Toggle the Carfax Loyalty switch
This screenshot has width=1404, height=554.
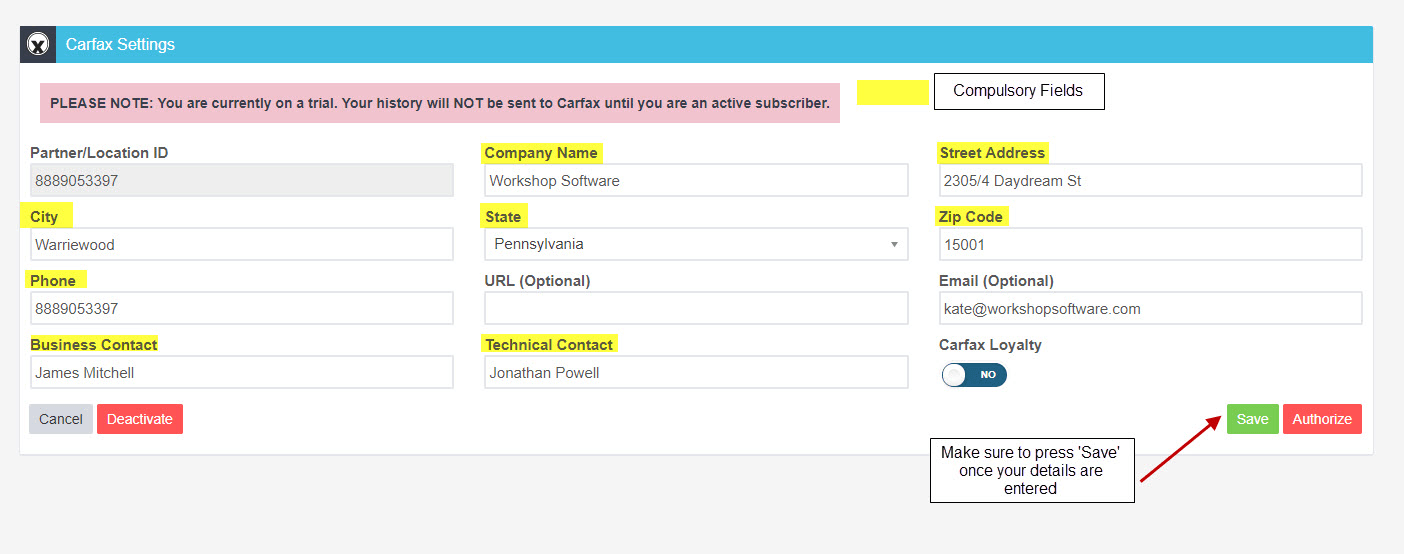click(974, 374)
